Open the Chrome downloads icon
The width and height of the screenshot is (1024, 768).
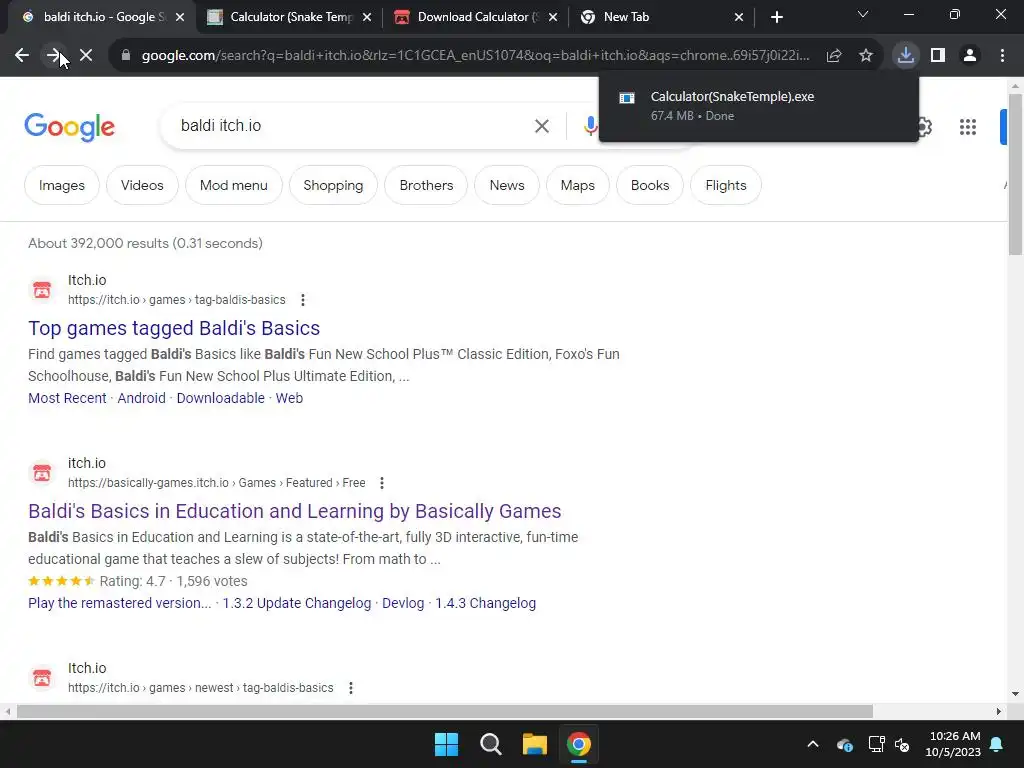pos(906,56)
